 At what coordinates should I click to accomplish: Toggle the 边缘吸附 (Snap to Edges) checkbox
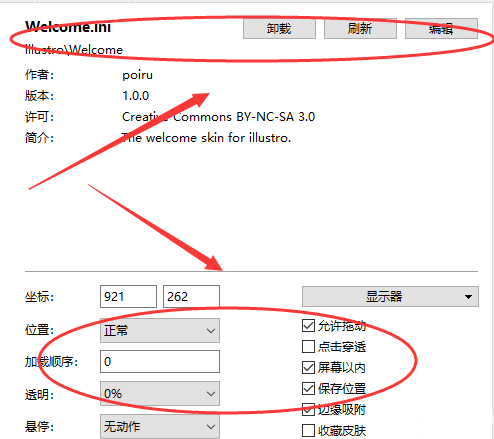pos(308,409)
